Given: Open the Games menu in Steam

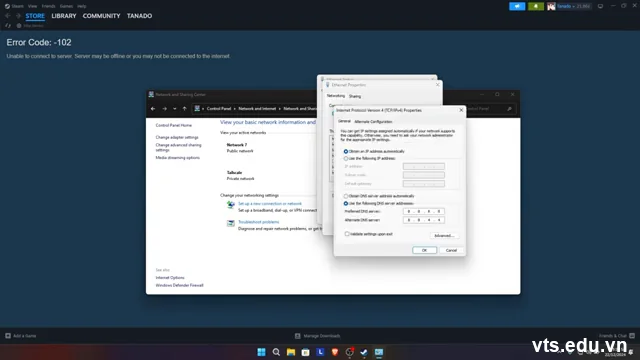Looking at the screenshot, I should pos(66,6).
